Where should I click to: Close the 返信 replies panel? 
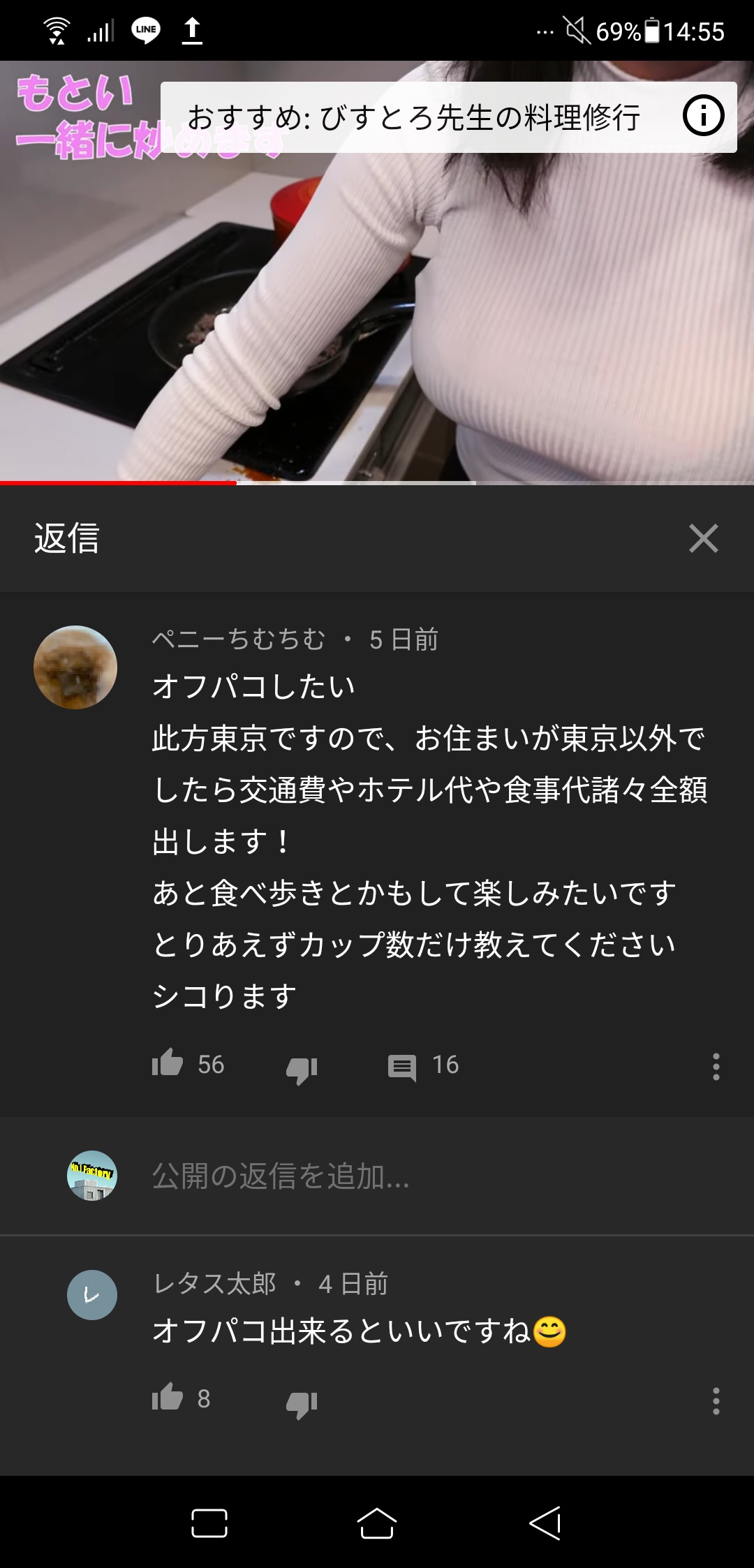703,538
